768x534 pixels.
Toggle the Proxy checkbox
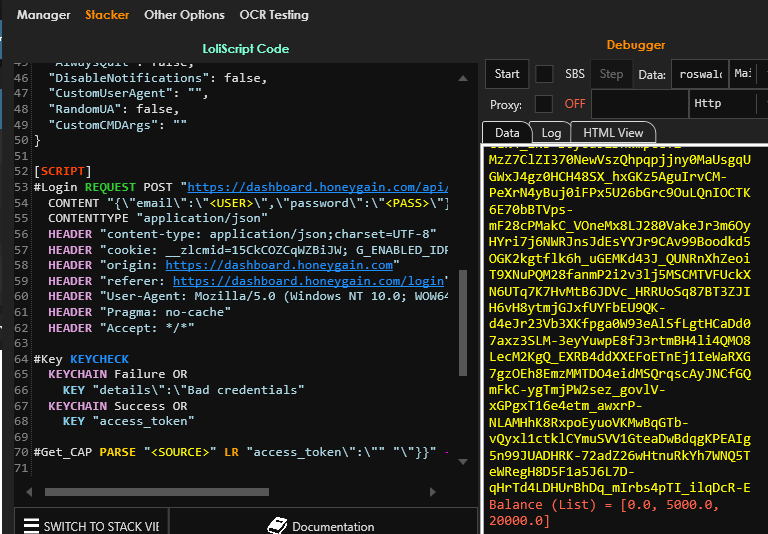[x=544, y=104]
